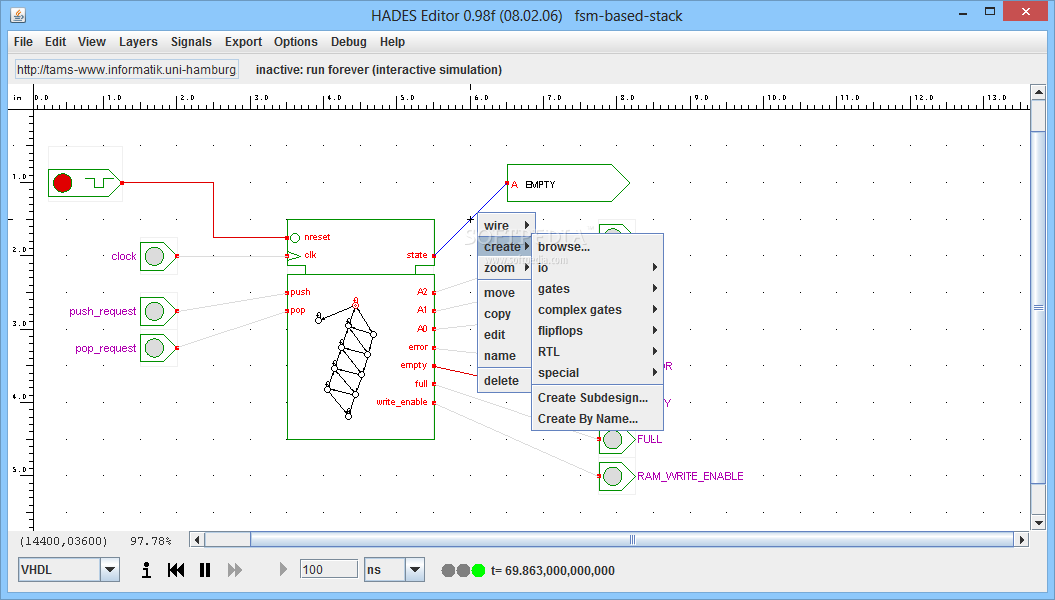Click the full port label on the FSM block
Screen dimensions: 1055x600
pyautogui.click(x=421, y=383)
